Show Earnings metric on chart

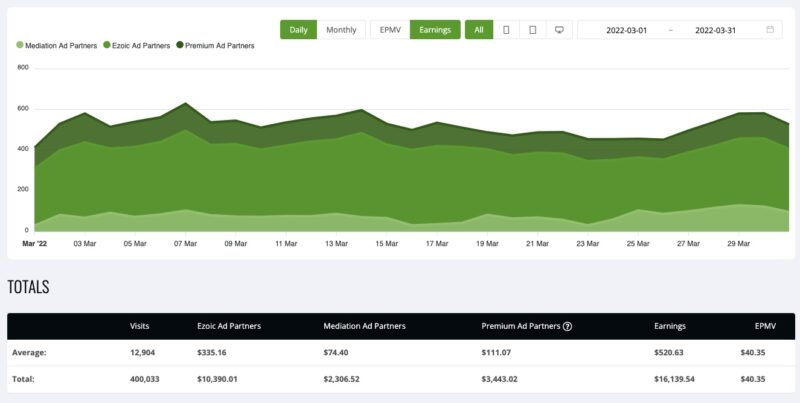tap(435, 30)
